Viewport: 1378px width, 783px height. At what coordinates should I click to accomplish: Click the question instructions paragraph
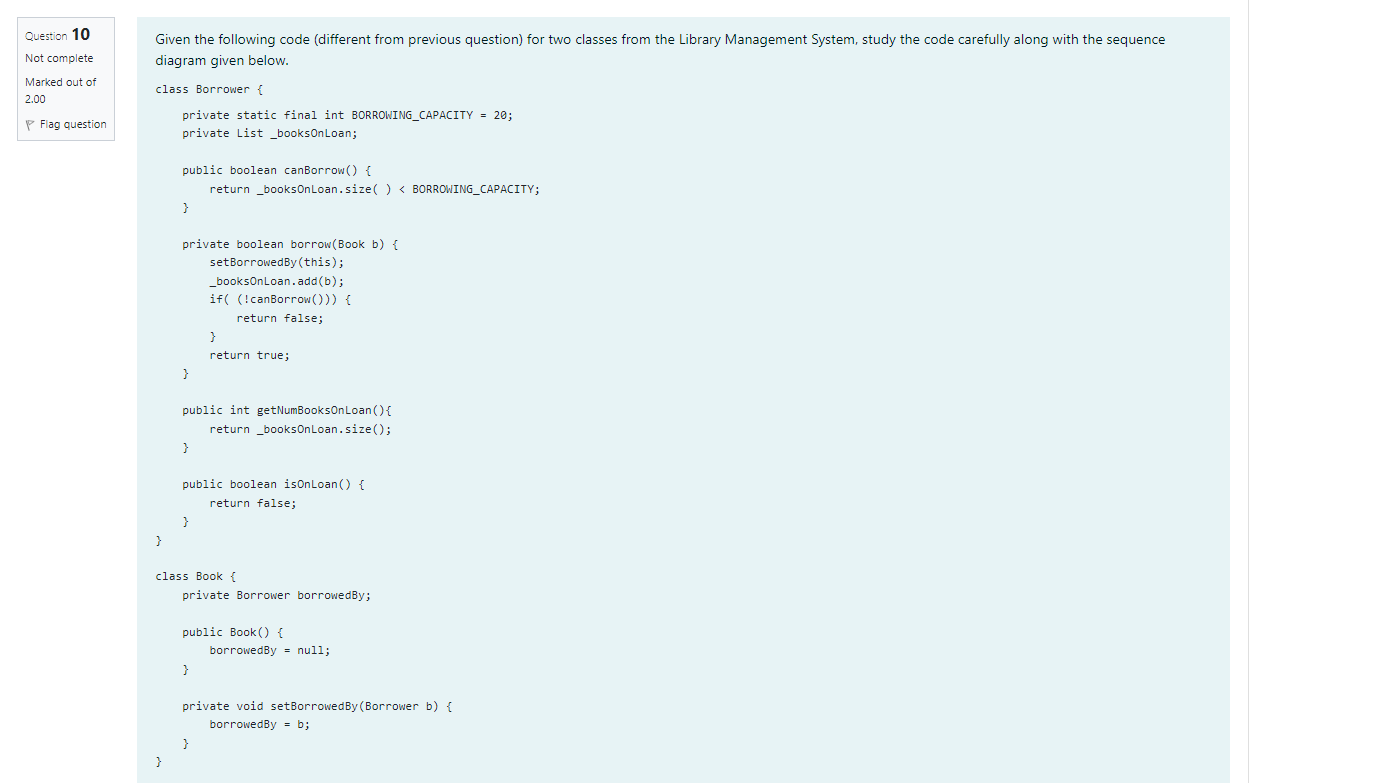tap(659, 49)
